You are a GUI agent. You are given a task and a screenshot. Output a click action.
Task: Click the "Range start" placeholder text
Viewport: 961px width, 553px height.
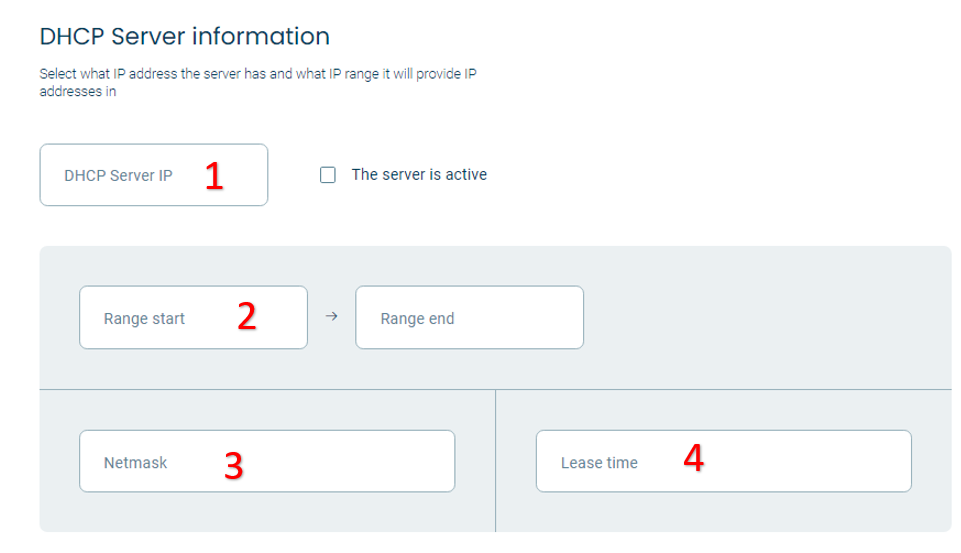(144, 319)
